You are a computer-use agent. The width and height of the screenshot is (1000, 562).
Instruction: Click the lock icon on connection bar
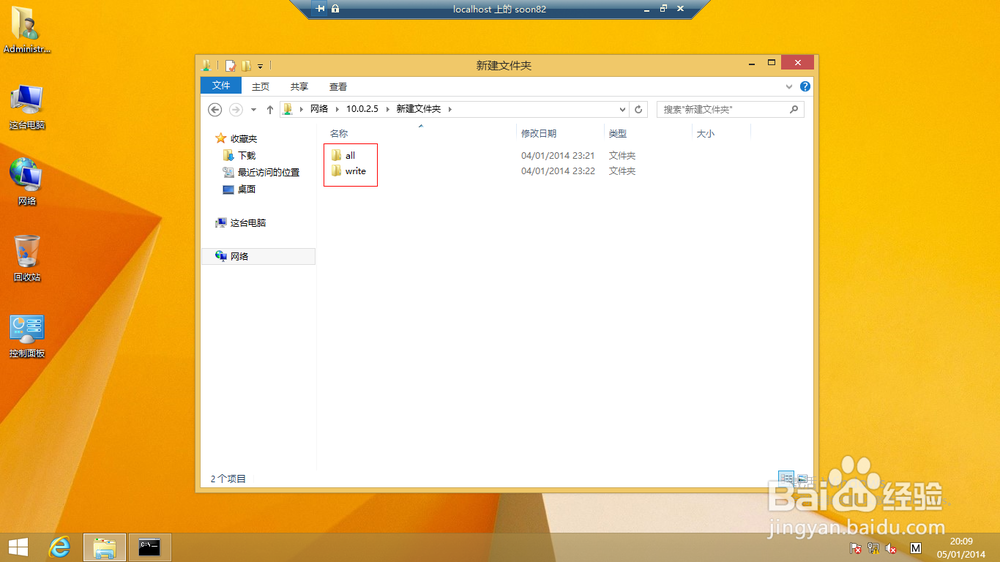(x=335, y=9)
